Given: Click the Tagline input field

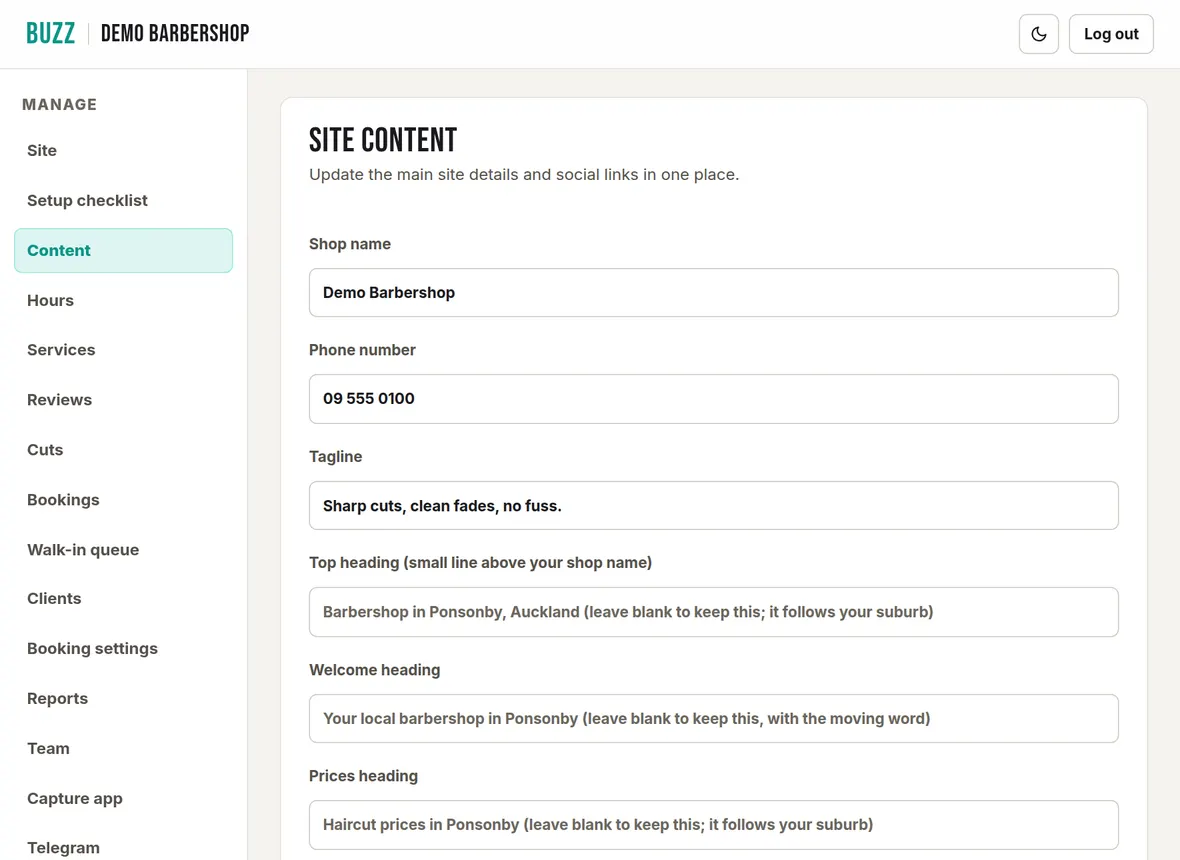Looking at the screenshot, I should point(713,506).
